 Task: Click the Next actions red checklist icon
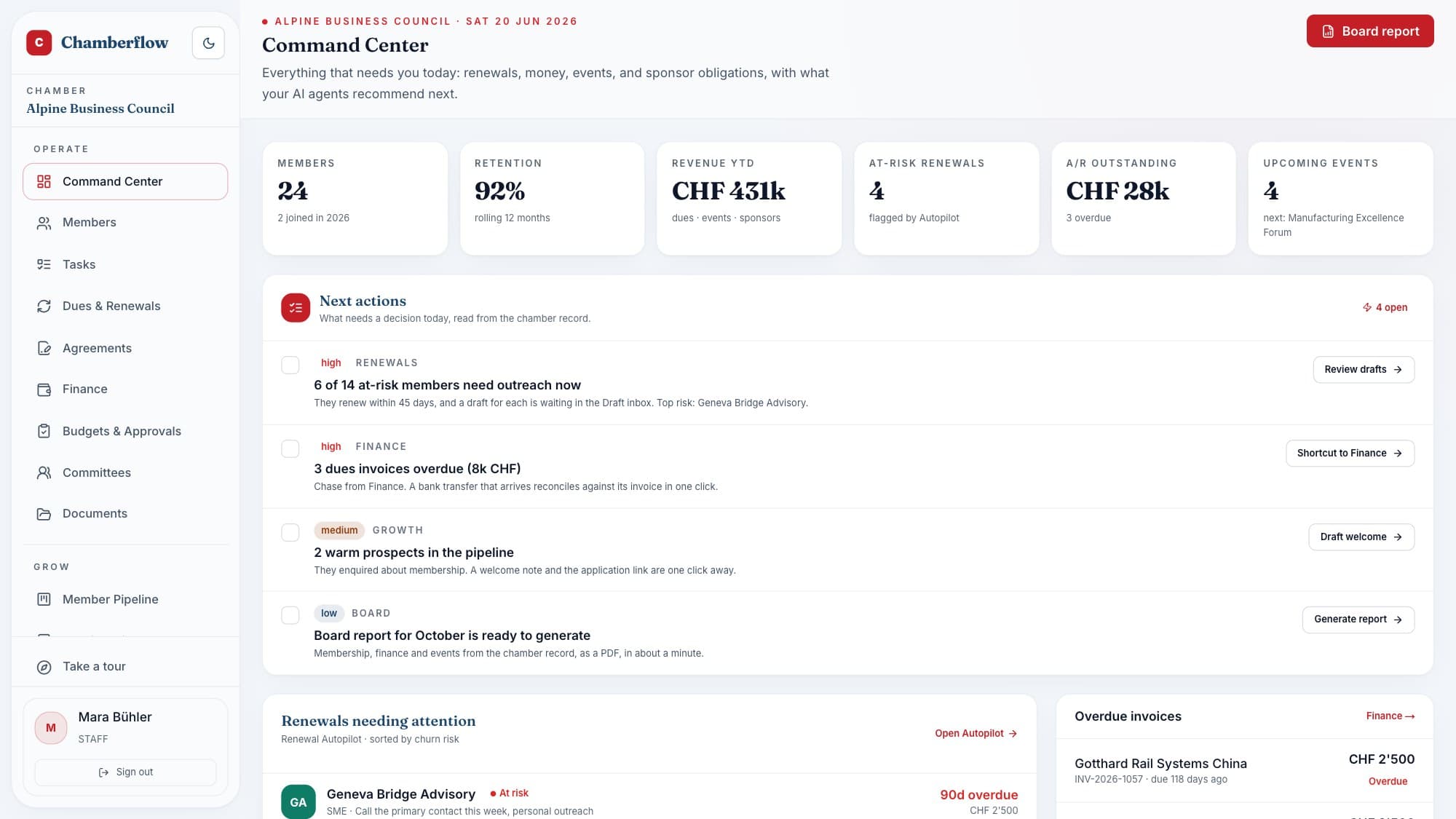(x=296, y=308)
